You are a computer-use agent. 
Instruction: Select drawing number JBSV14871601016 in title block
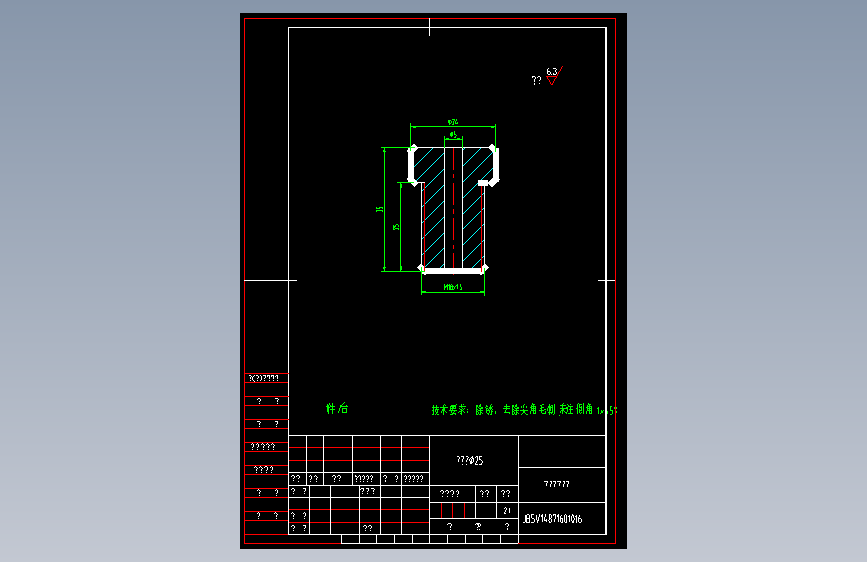tap(552, 519)
